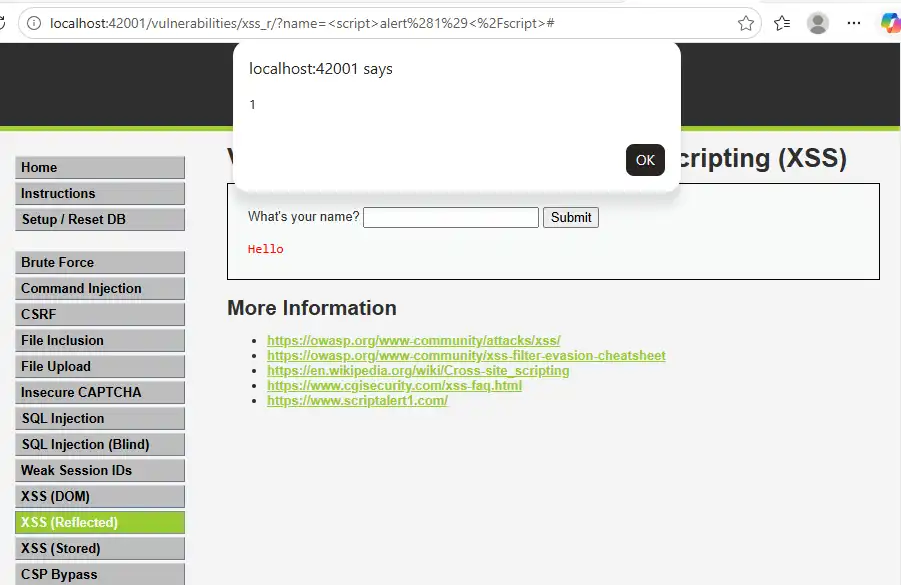The image size is (901, 585).
Task: Select the XSS (Reflected) menu item
Action: click(100, 522)
